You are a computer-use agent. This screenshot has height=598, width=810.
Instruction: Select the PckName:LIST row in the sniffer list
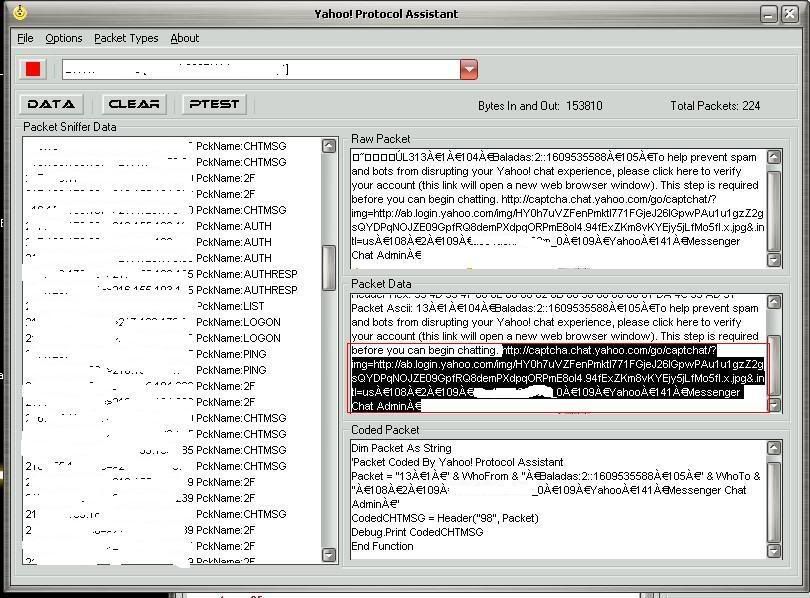(172, 306)
